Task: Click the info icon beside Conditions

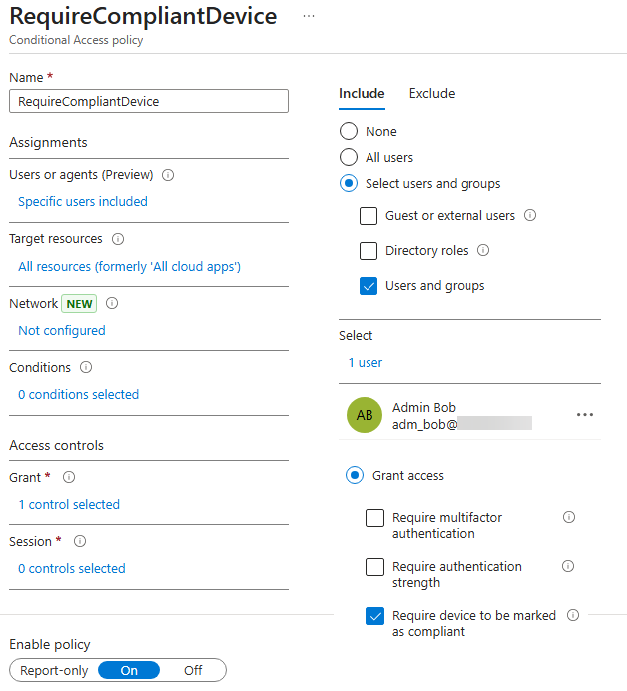Action: [86, 367]
